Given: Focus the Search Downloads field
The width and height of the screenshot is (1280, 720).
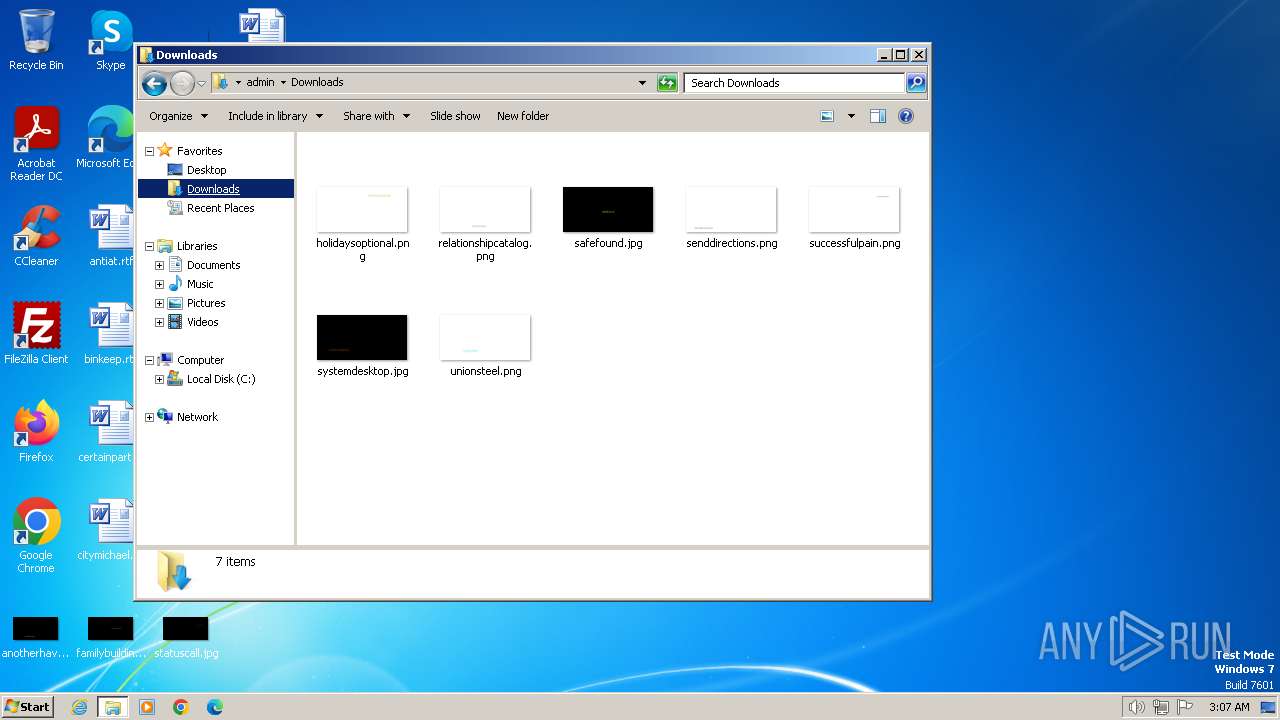Looking at the screenshot, I should (794, 83).
